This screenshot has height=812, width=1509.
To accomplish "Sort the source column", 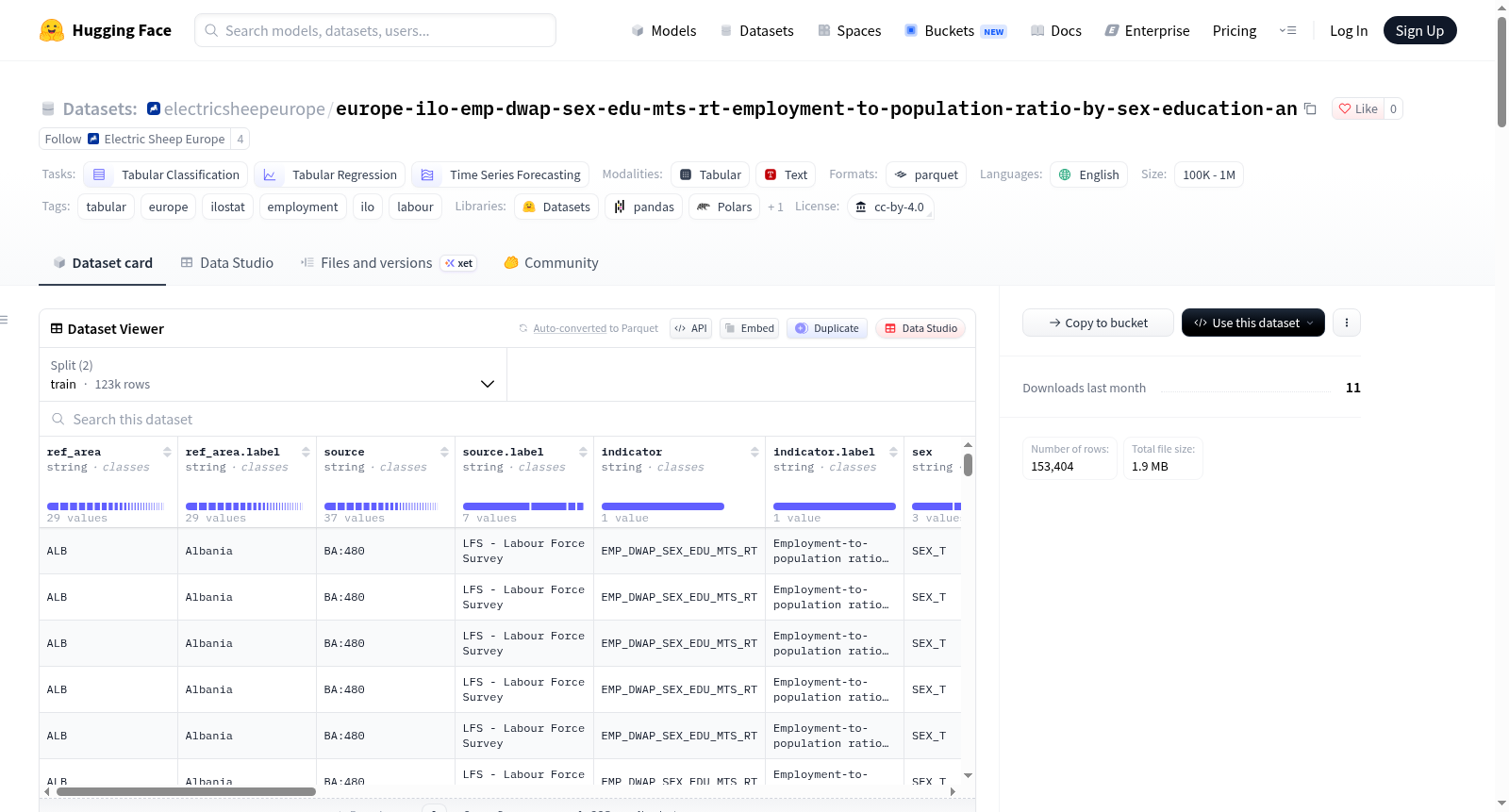I will [x=444, y=452].
